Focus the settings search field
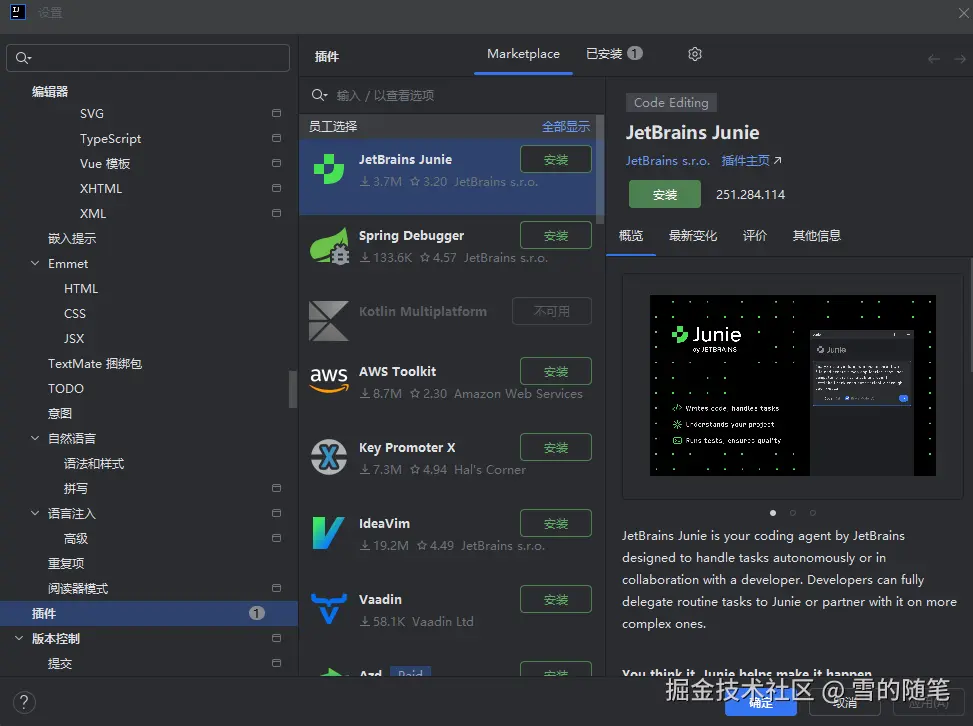The height and width of the screenshot is (726, 973). point(148,58)
